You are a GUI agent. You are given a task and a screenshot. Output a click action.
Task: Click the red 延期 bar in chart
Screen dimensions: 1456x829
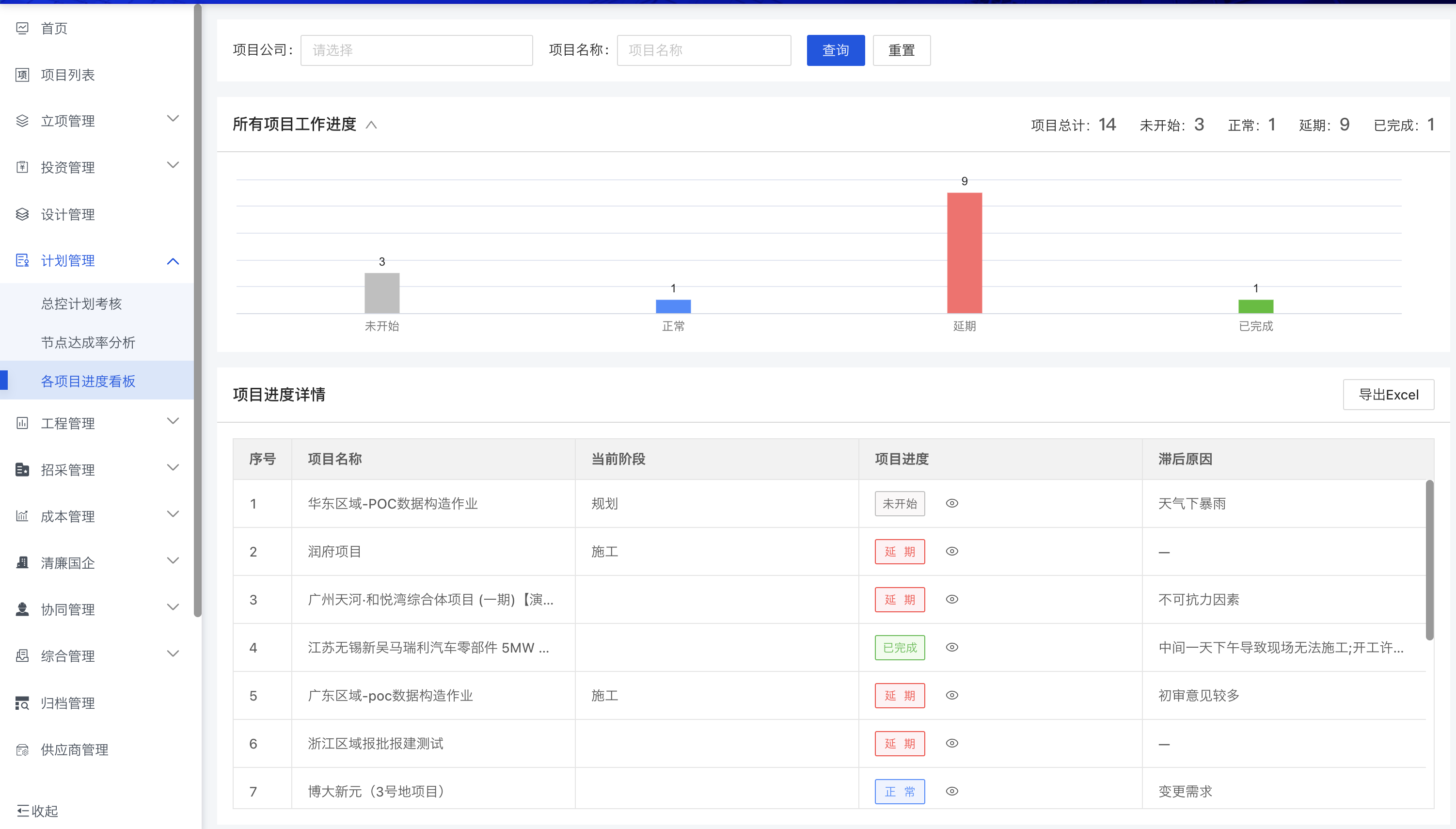964,253
